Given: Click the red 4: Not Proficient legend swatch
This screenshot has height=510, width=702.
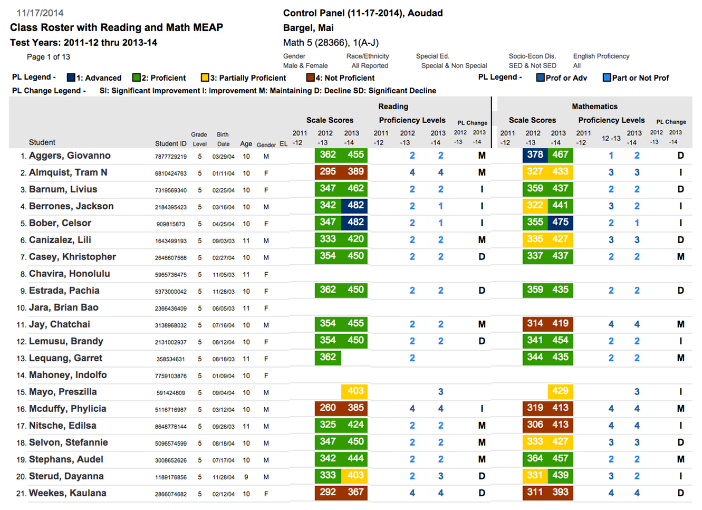Looking at the screenshot, I should click(310, 77).
